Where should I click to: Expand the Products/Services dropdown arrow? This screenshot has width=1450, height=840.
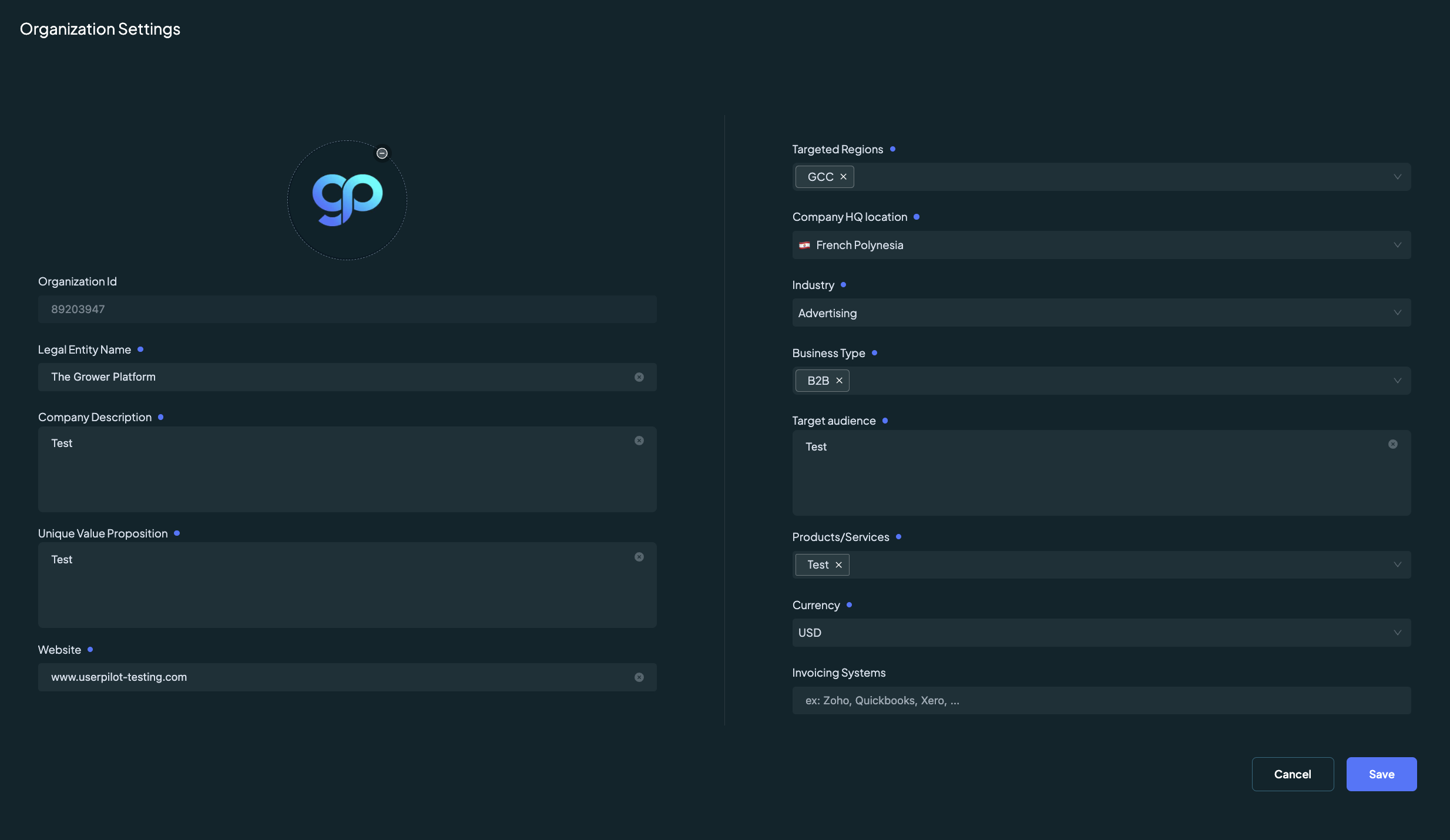1398,565
